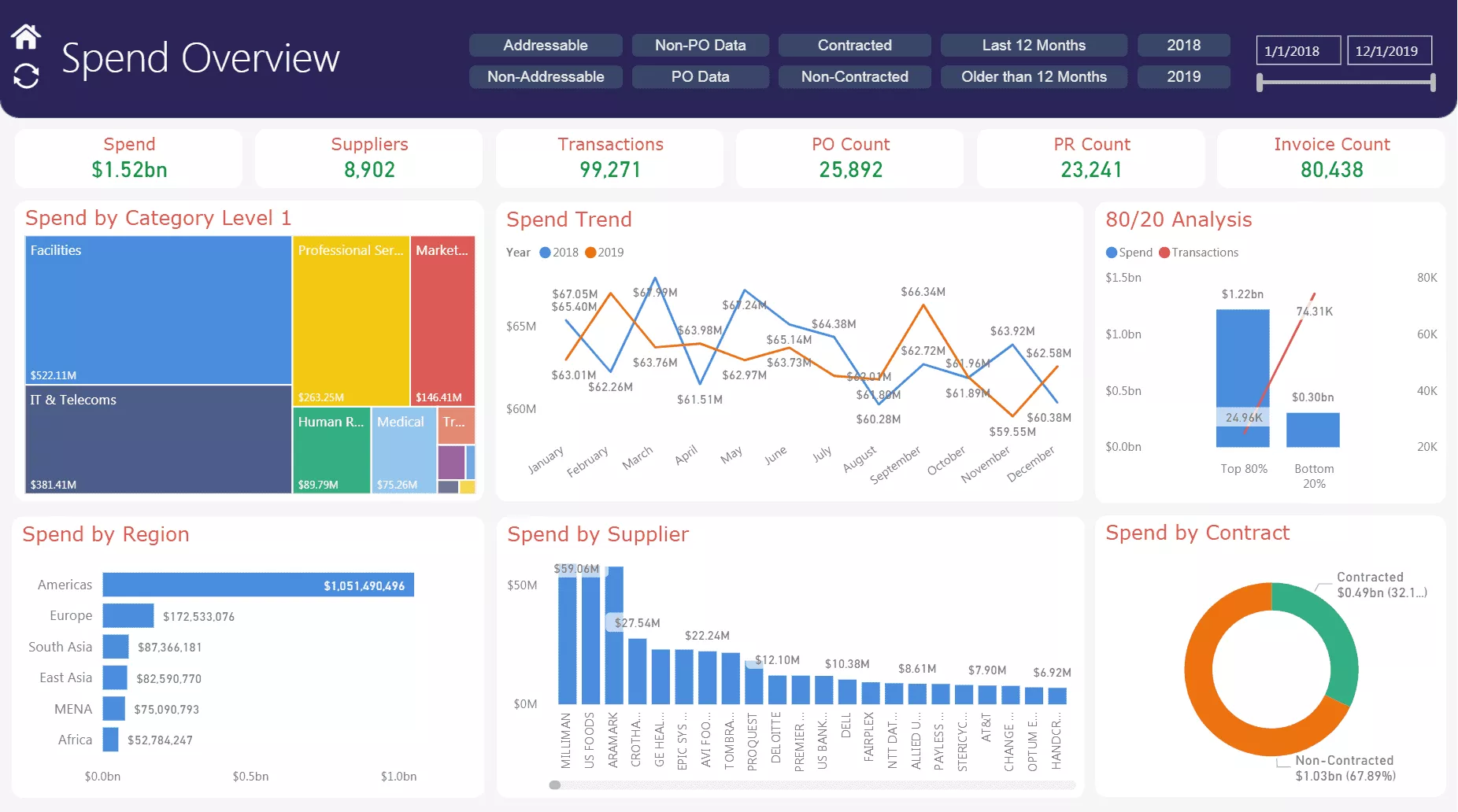Select the Older than 12 Months filter
The height and width of the screenshot is (812, 1458).
coord(1034,76)
